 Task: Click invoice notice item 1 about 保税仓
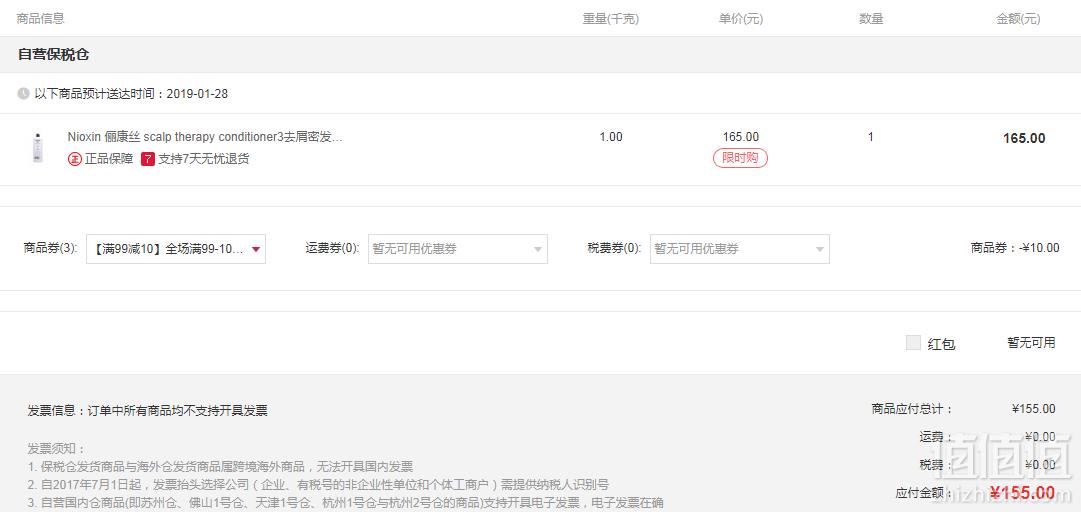(221, 467)
